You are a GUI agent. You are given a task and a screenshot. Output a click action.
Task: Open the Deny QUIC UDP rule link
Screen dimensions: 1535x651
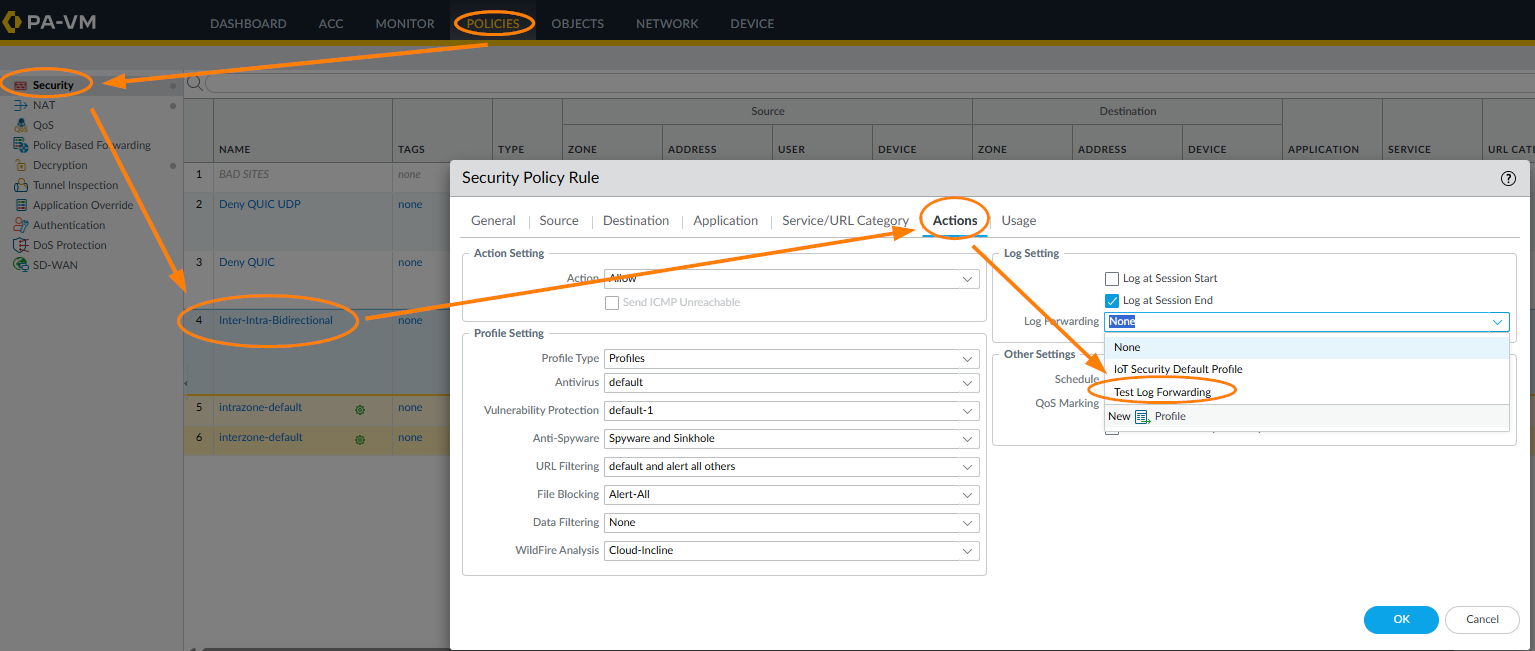[x=260, y=204]
